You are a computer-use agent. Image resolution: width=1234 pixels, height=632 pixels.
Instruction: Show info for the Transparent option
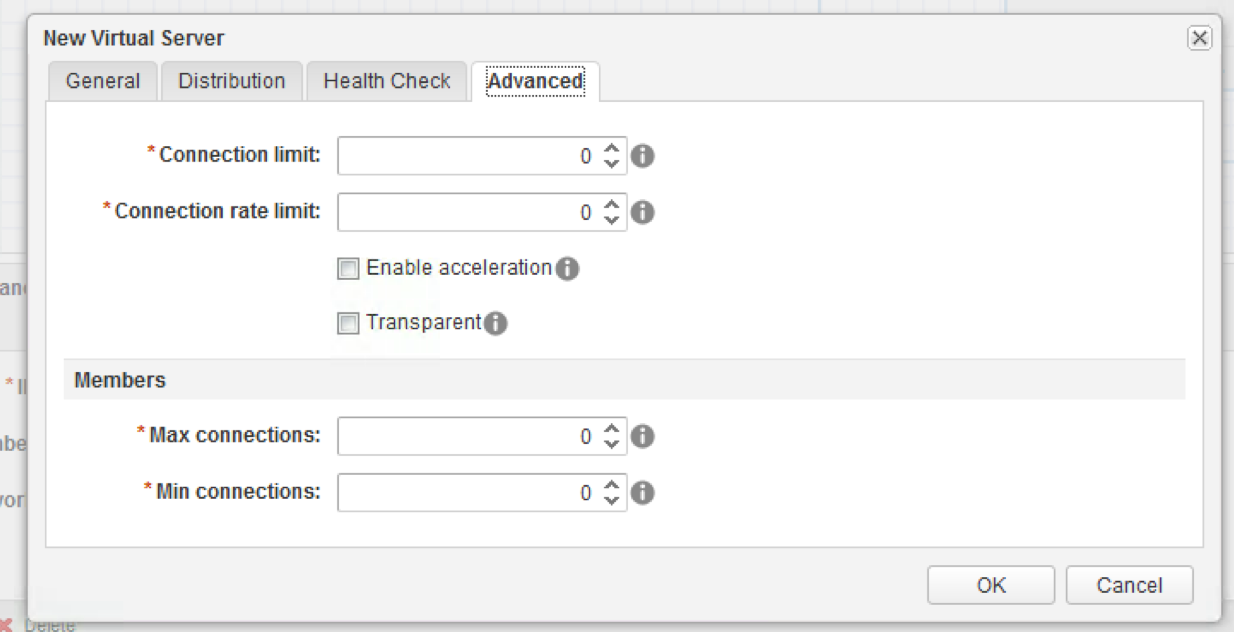[x=496, y=324]
